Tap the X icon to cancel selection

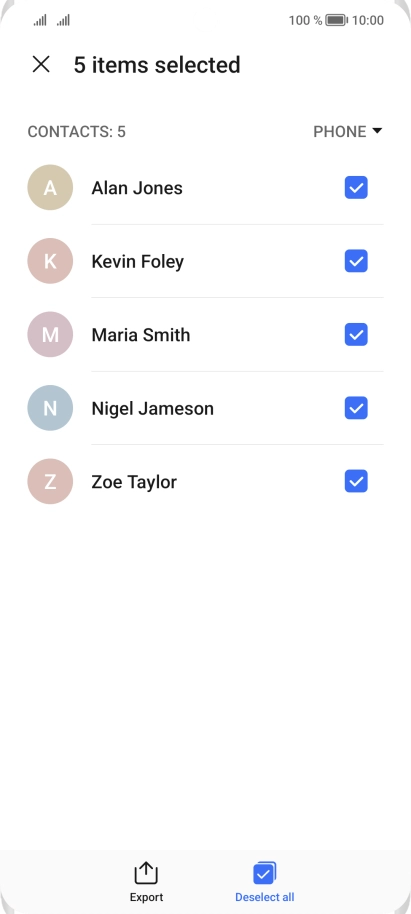(x=41, y=64)
